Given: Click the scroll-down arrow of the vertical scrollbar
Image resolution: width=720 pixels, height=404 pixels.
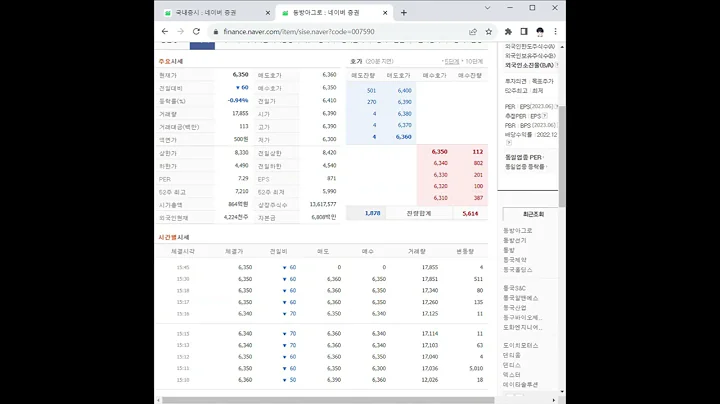Looking at the screenshot, I should (x=562, y=392).
